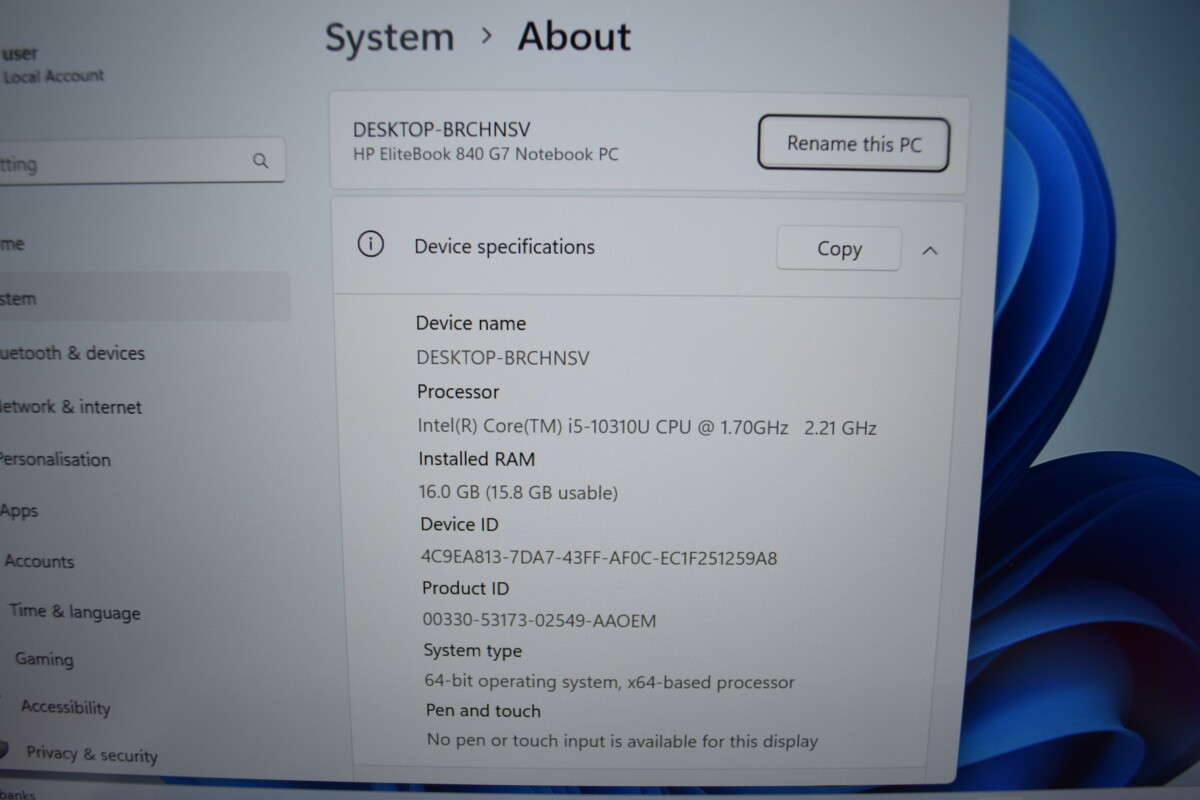Screen dimensions: 1200x800
Task: Click the info icon beside Device specifications
Action: tap(371, 244)
